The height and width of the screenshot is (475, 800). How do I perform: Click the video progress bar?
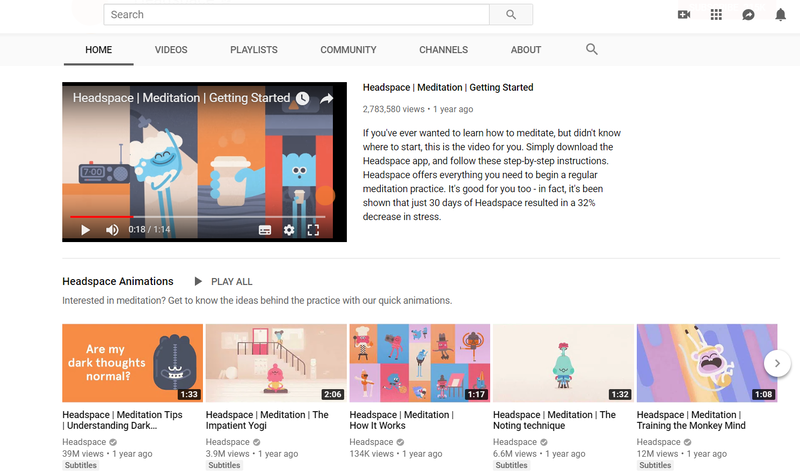pos(197,217)
